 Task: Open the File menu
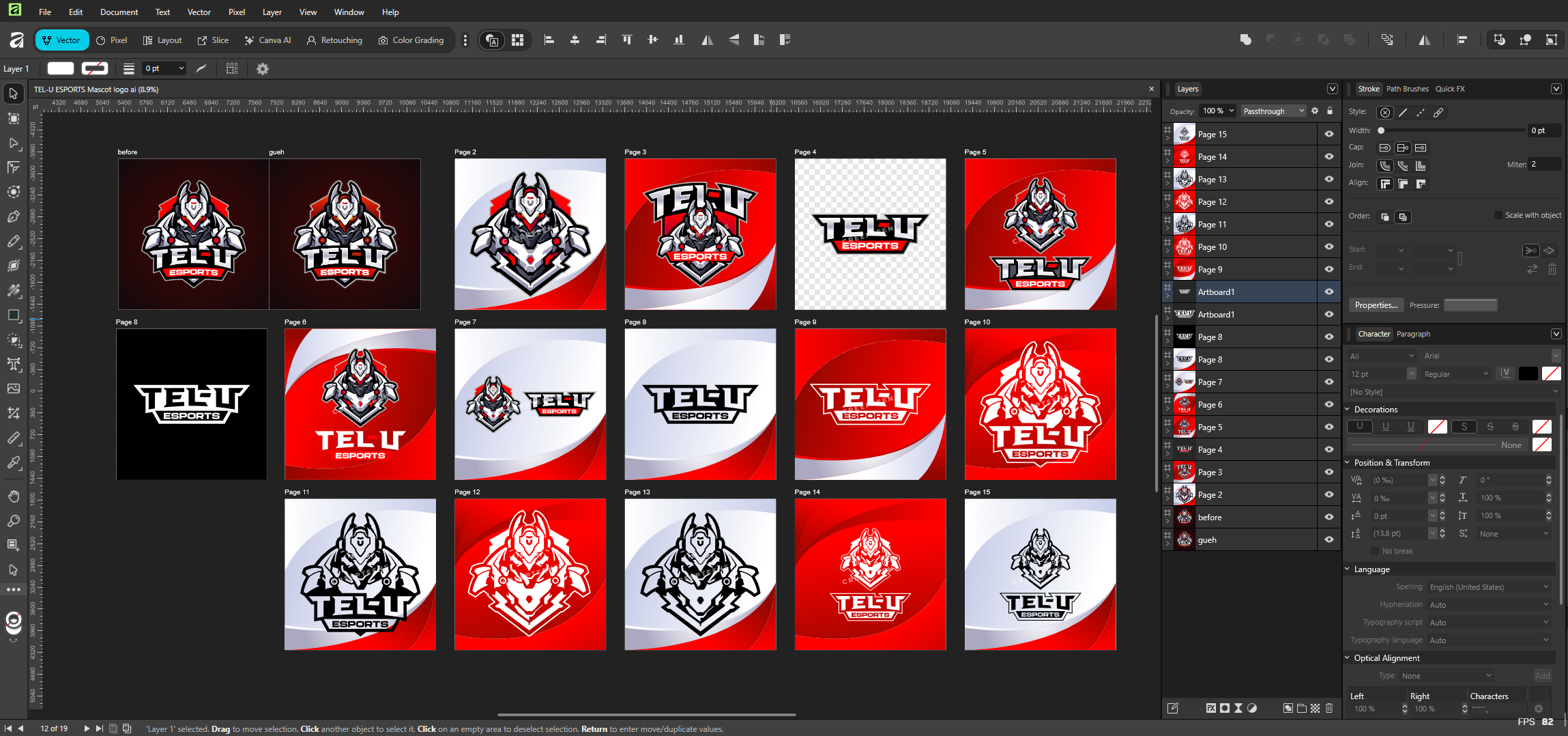[x=45, y=12]
